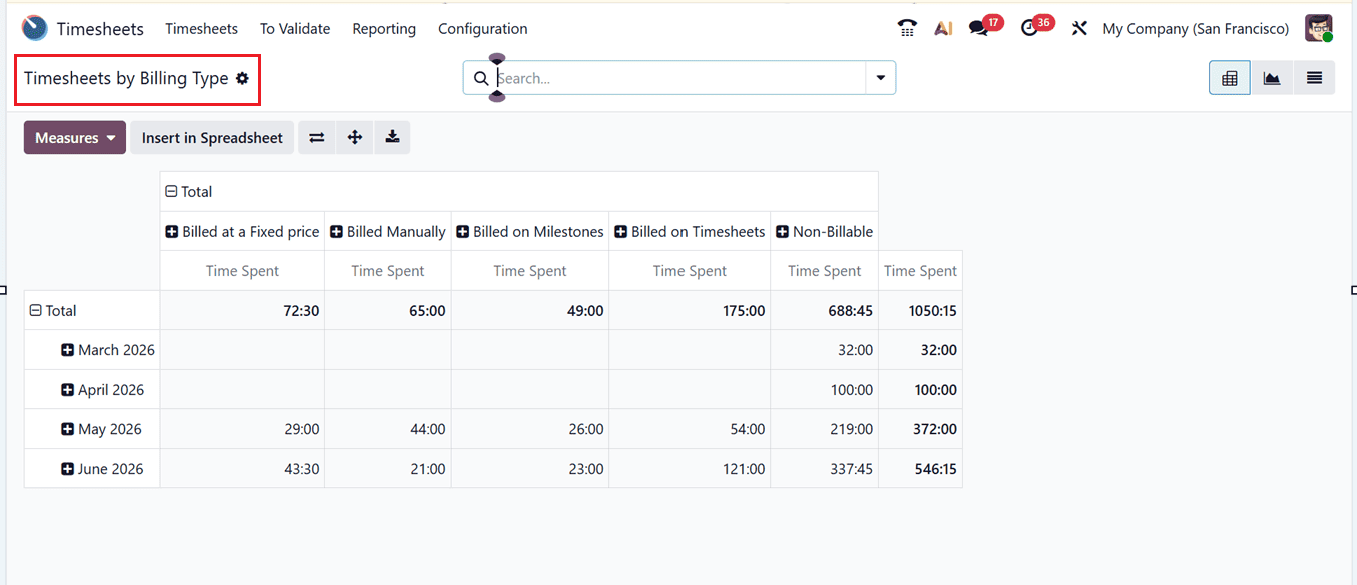Click the May 2026 cell 44:00
This screenshot has height=585, width=1357.
(388, 429)
